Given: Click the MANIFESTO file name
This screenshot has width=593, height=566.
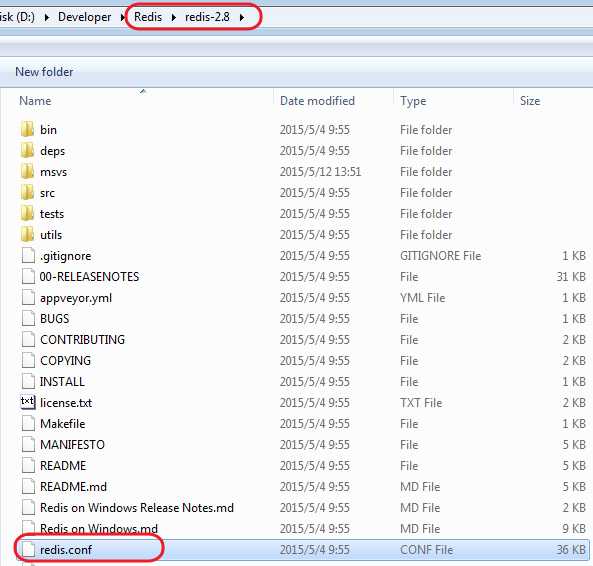Looking at the screenshot, I should click(72, 445).
